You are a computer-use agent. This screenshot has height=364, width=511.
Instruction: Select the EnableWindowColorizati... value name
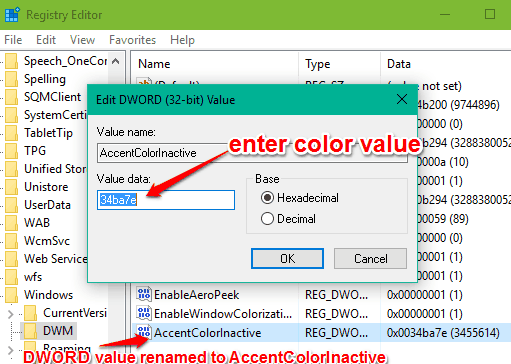tap(223, 314)
